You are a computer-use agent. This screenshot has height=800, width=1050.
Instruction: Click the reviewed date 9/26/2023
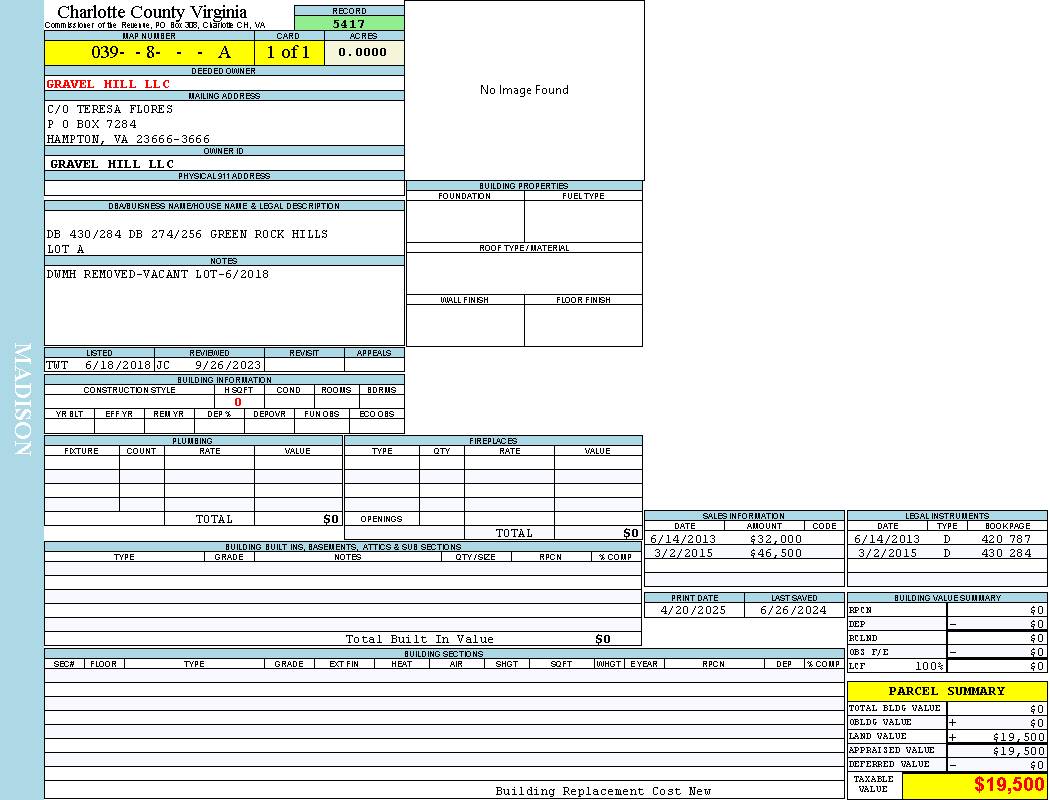[x=227, y=366]
